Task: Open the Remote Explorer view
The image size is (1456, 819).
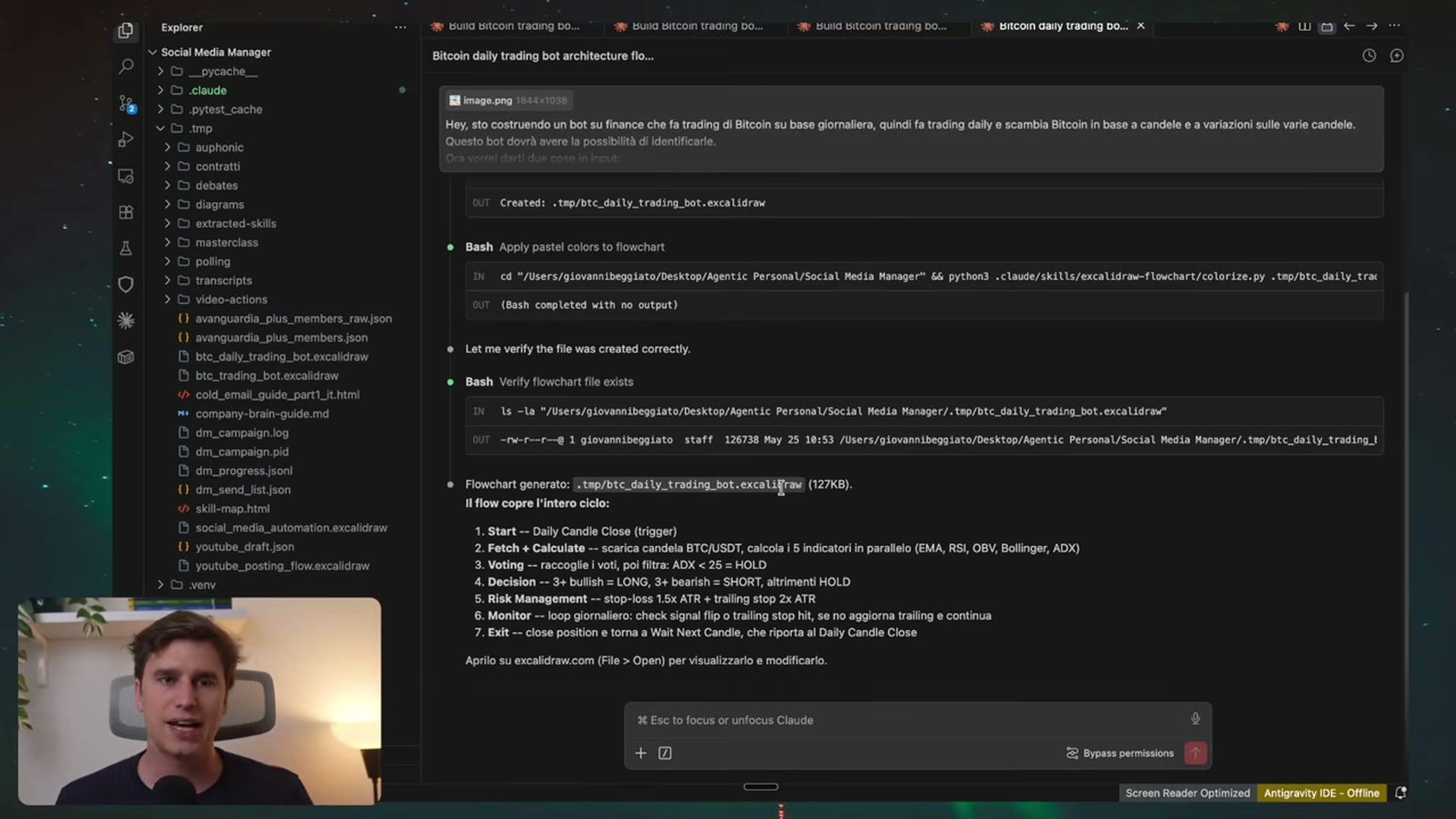Action: click(126, 176)
